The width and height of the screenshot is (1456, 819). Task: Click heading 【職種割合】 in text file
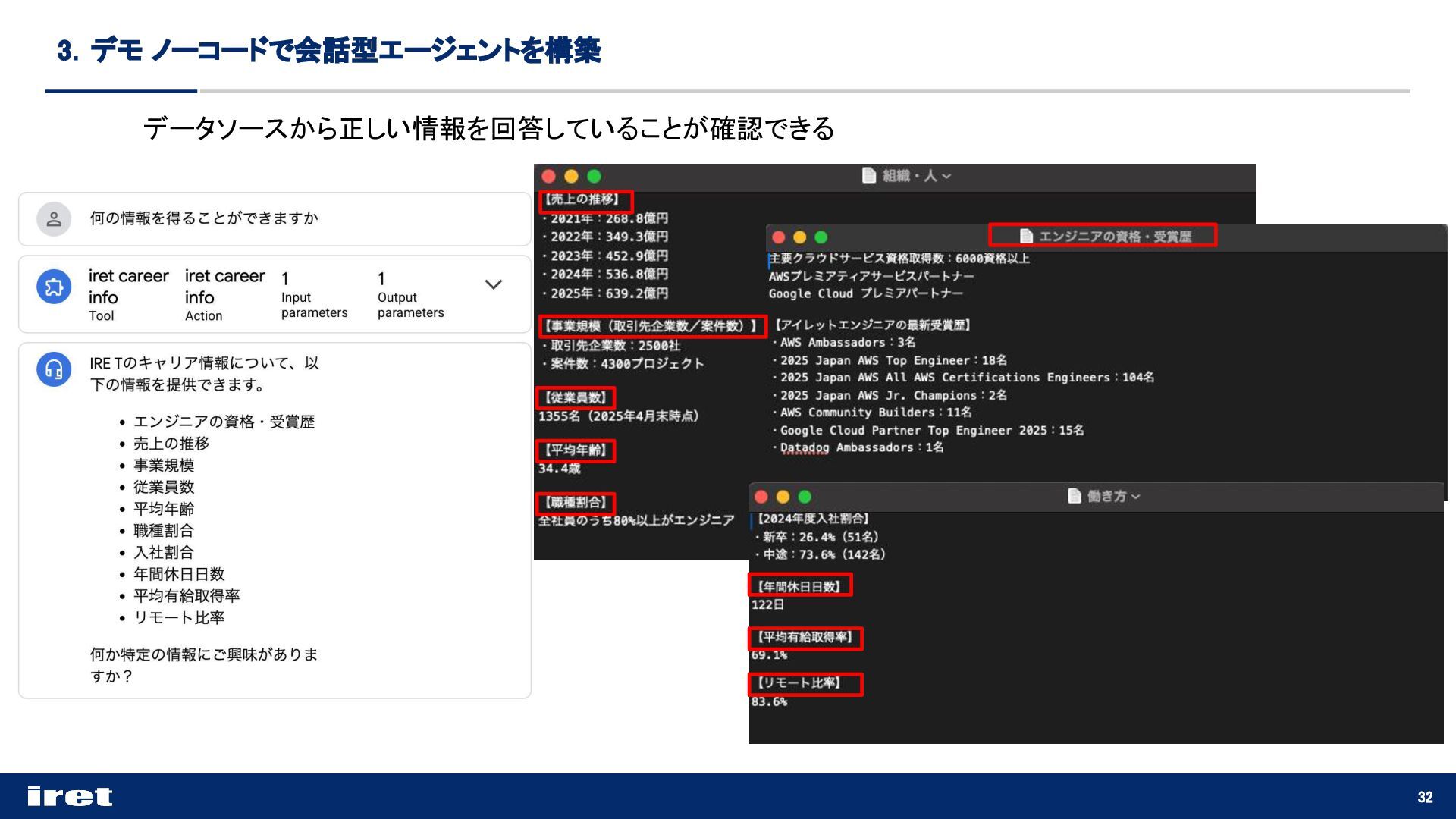click(x=576, y=502)
